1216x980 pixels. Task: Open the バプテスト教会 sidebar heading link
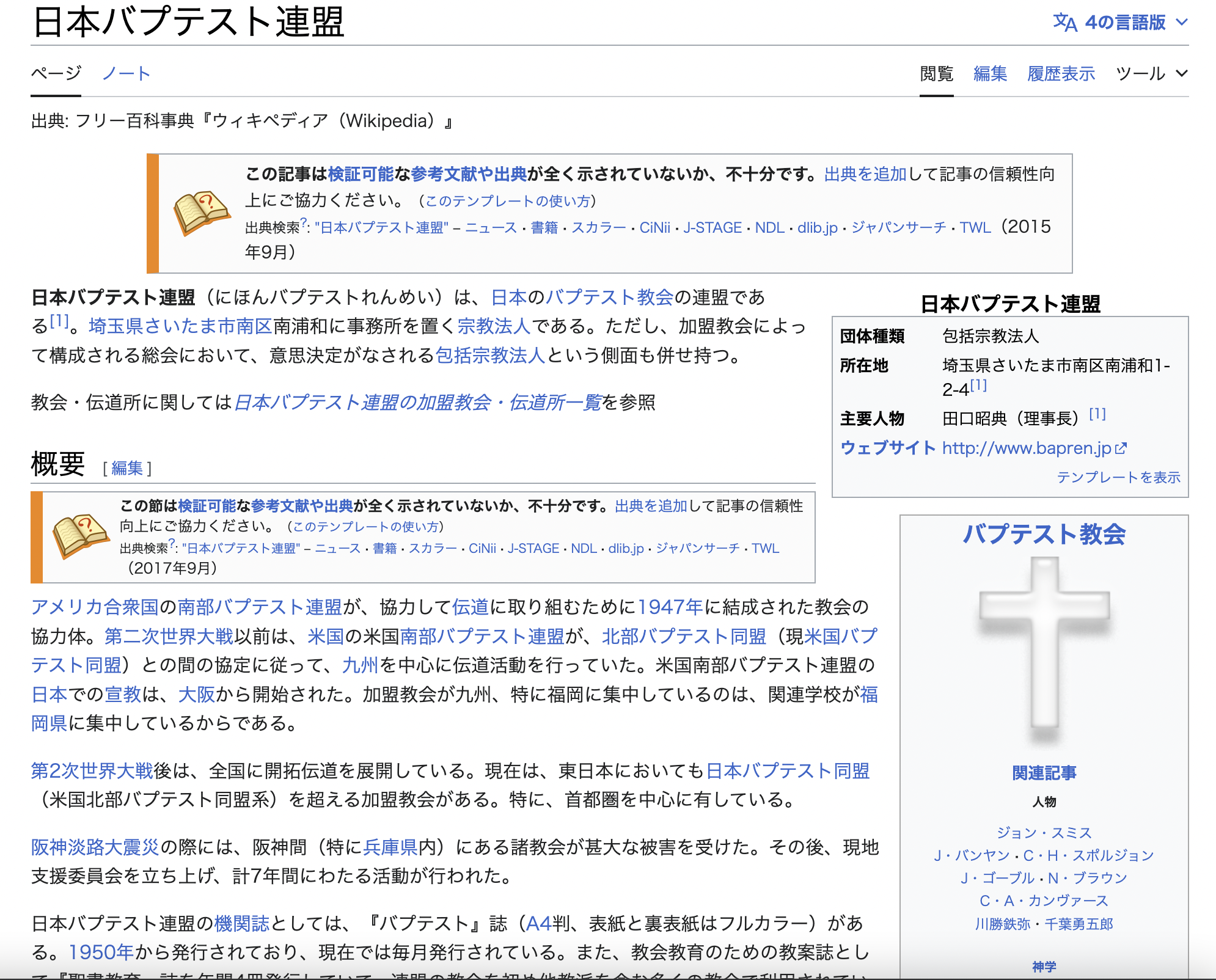[1044, 534]
